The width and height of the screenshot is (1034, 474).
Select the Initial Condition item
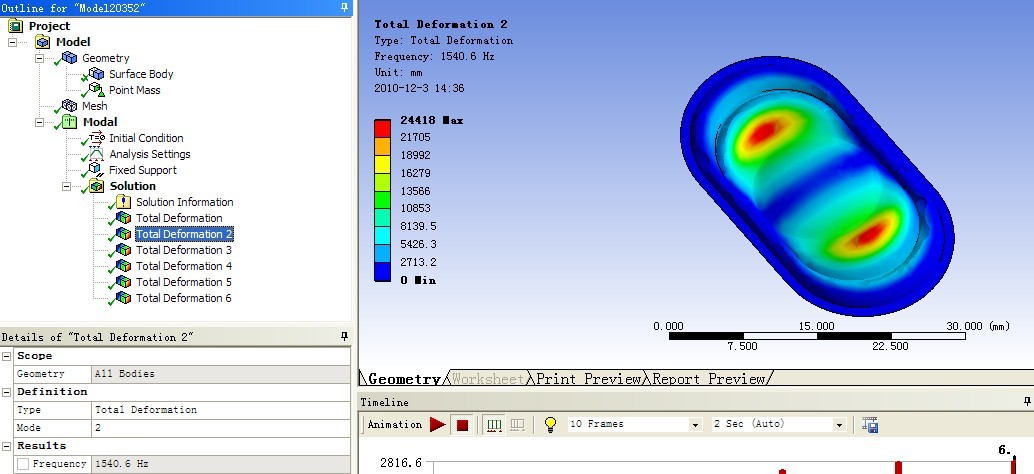(x=146, y=138)
